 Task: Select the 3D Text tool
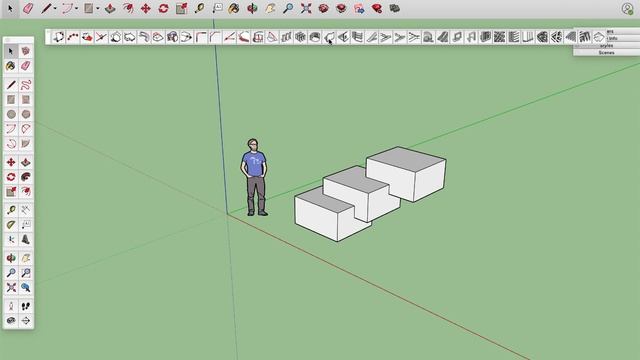tap(26, 240)
